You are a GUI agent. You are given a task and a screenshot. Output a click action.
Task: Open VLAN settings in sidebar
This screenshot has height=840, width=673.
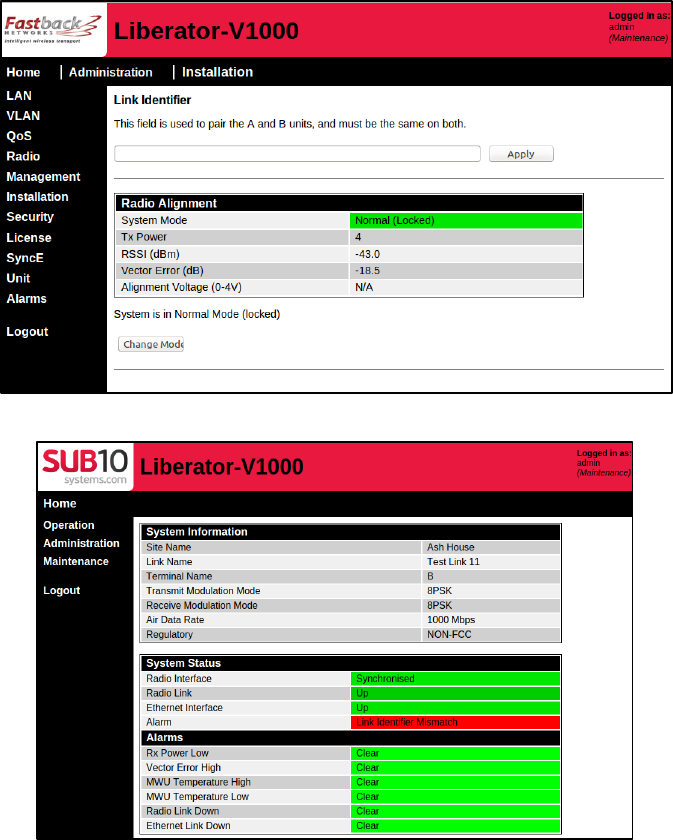(x=23, y=116)
